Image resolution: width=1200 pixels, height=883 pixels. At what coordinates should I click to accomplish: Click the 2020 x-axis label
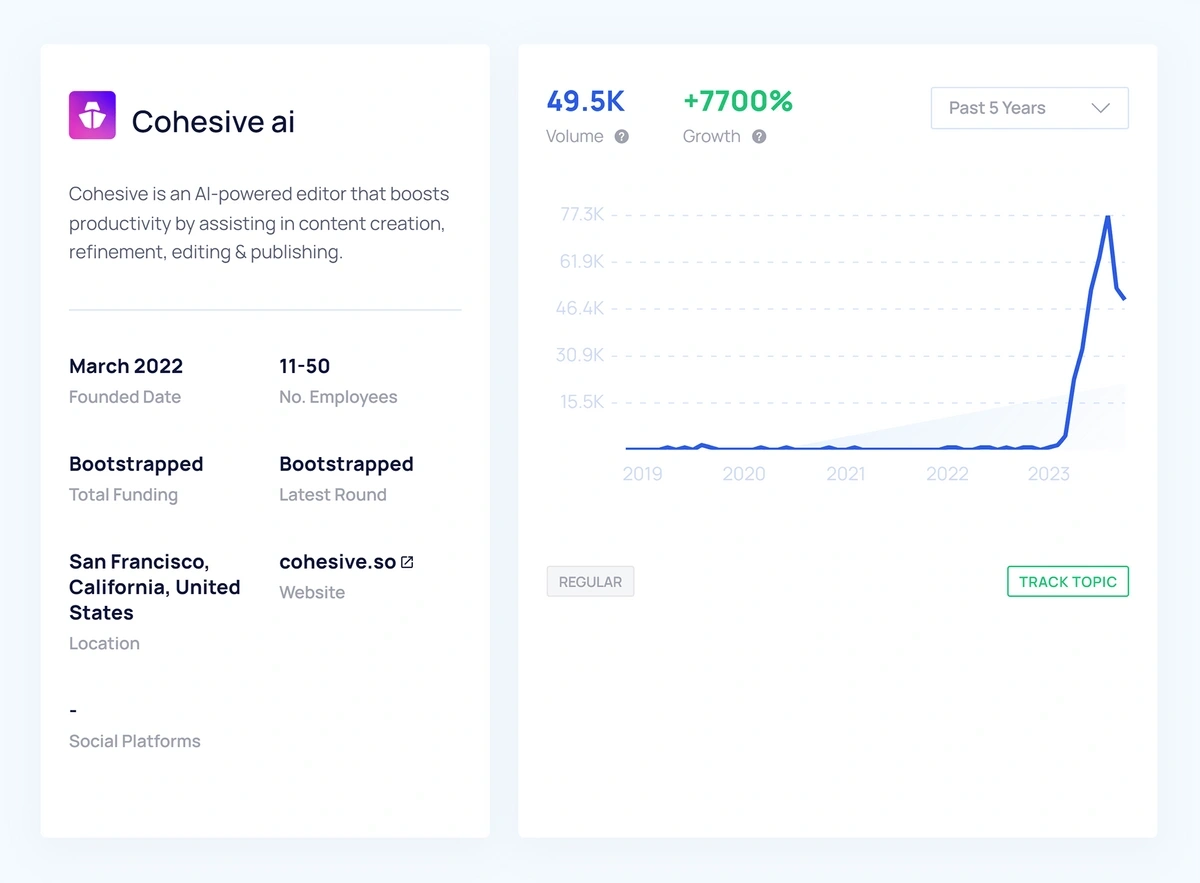pyautogui.click(x=744, y=474)
